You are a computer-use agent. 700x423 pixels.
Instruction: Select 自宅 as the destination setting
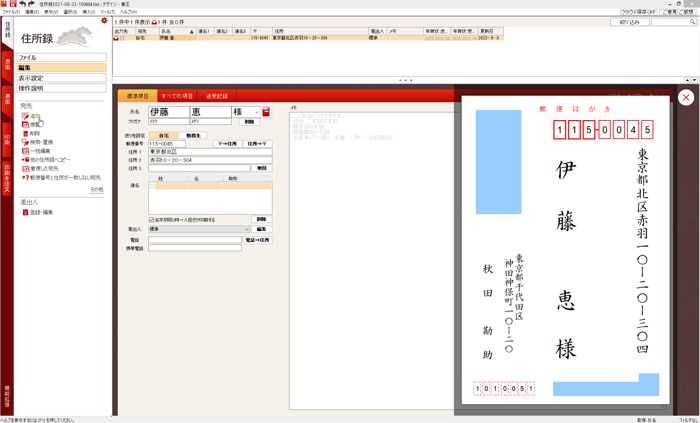[x=166, y=135]
